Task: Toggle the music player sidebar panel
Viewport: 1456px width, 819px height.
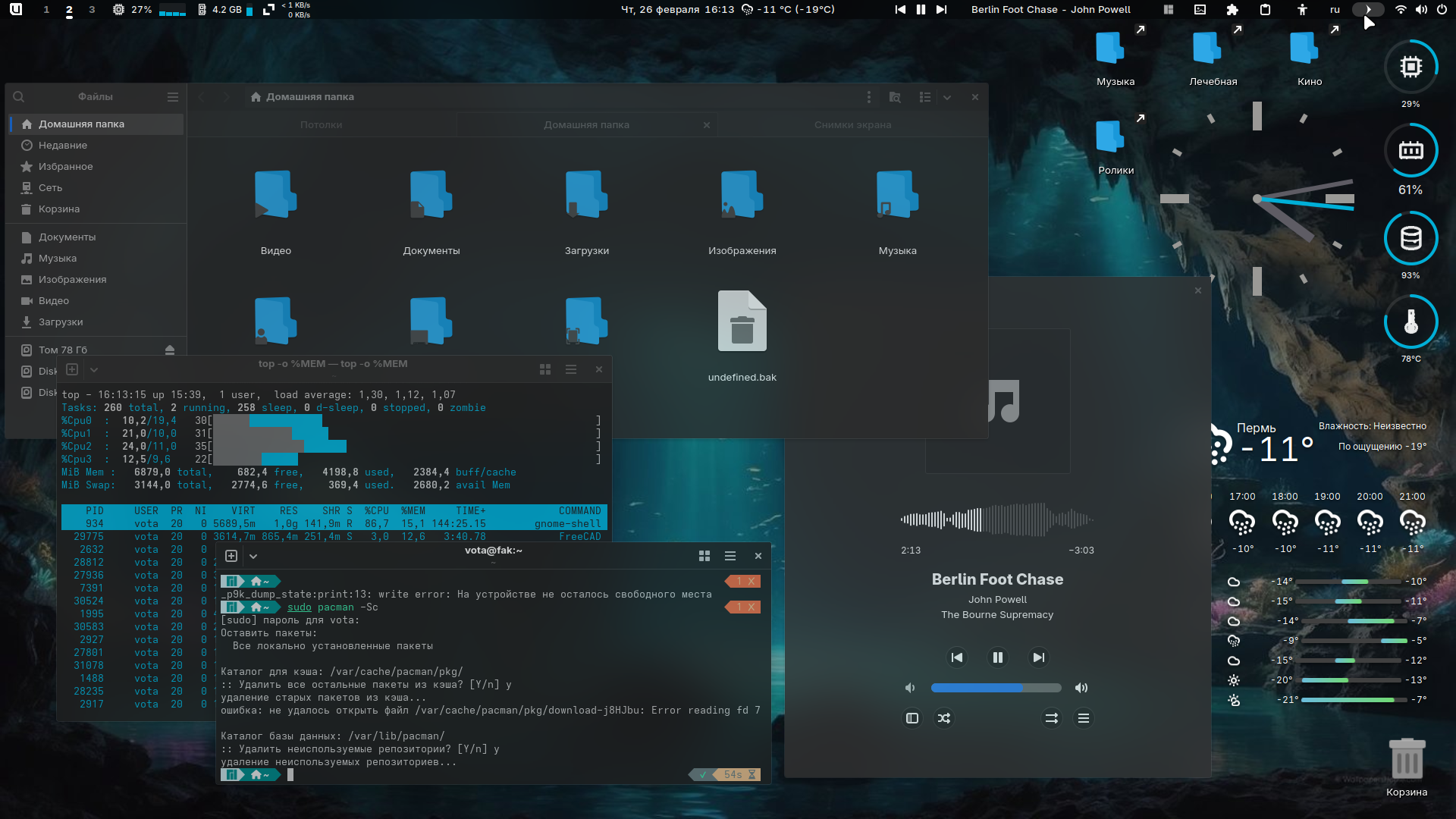Action: 912,718
